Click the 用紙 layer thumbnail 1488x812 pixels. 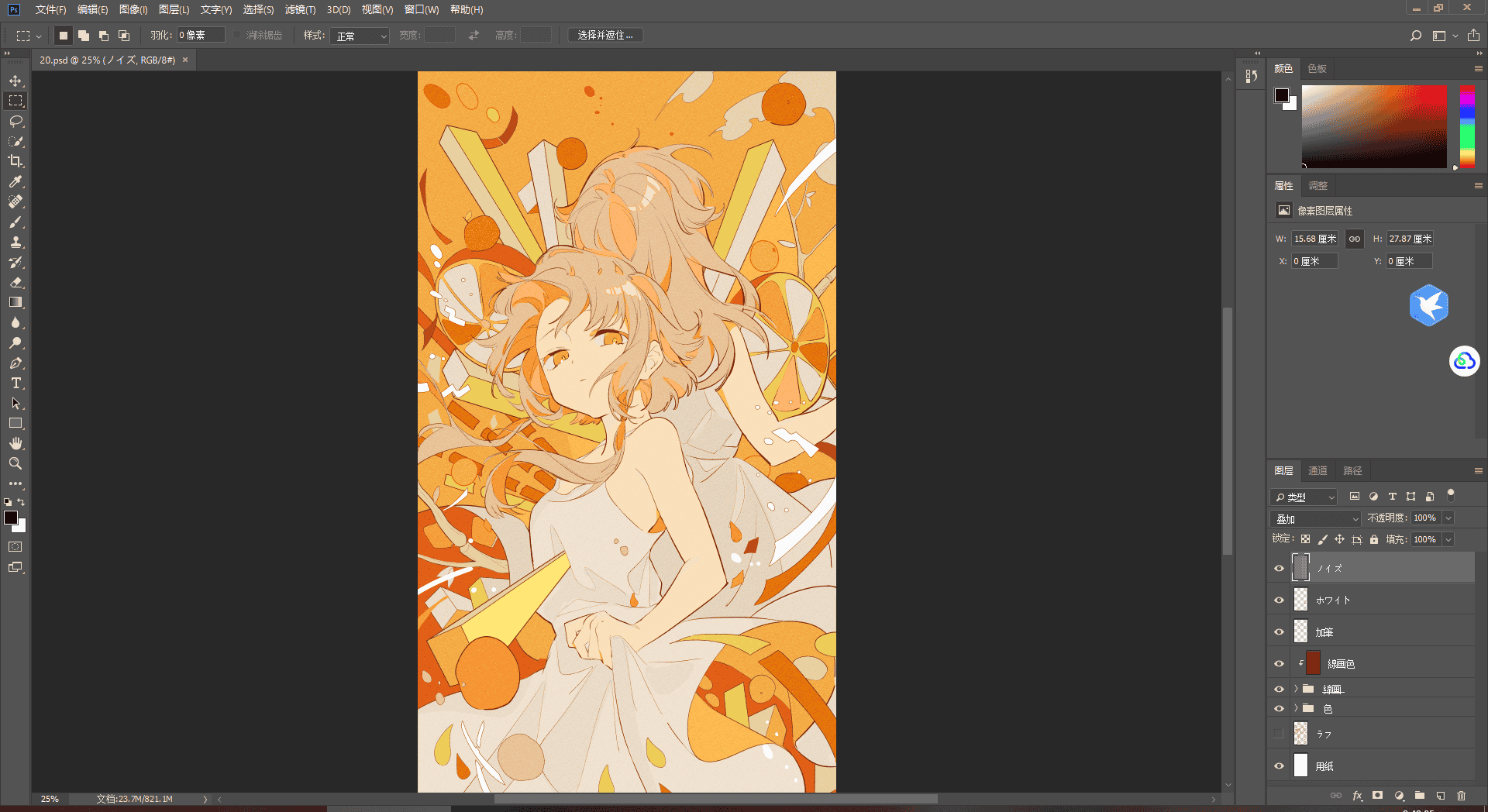(1301, 766)
